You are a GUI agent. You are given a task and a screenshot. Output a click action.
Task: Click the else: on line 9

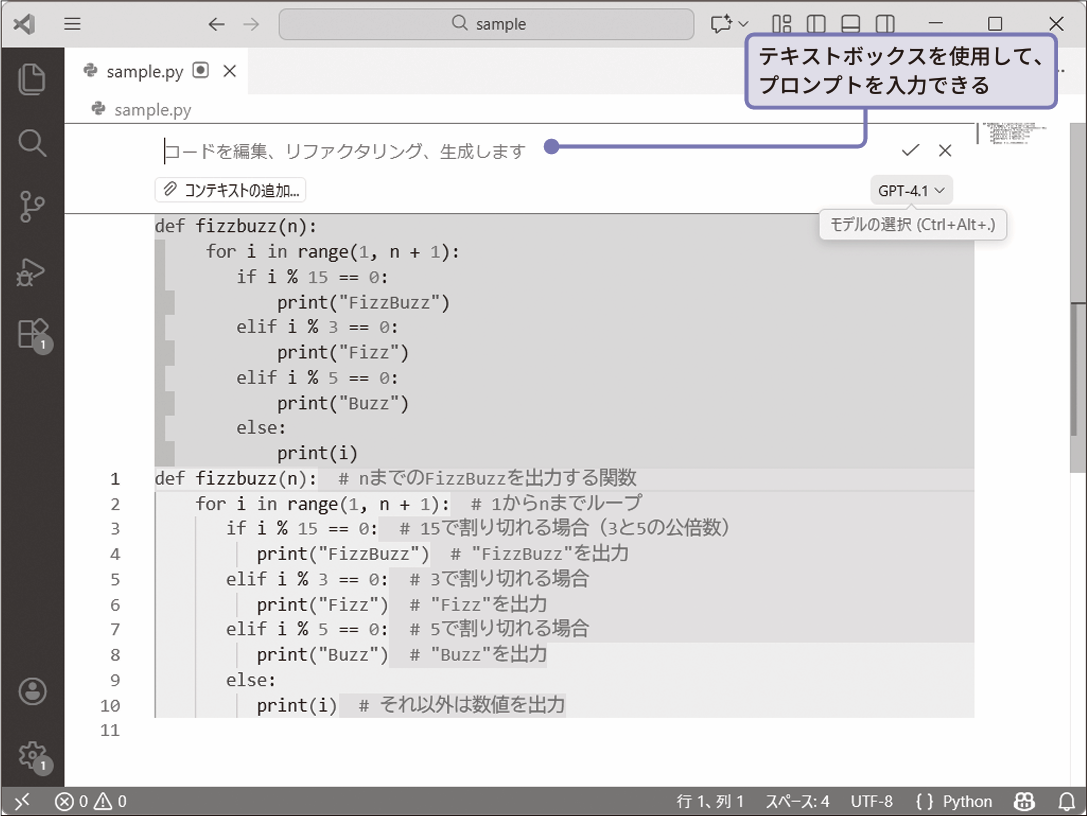point(251,680)
